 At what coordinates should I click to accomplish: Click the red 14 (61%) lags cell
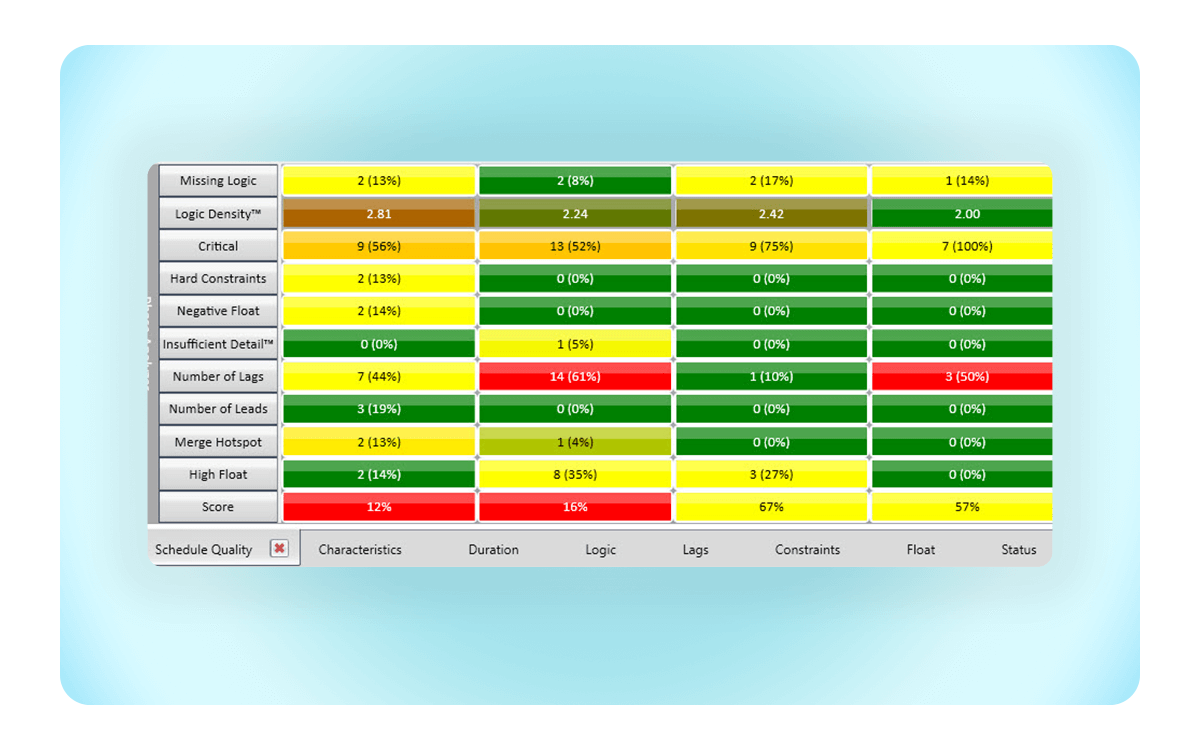click(575, 377)
